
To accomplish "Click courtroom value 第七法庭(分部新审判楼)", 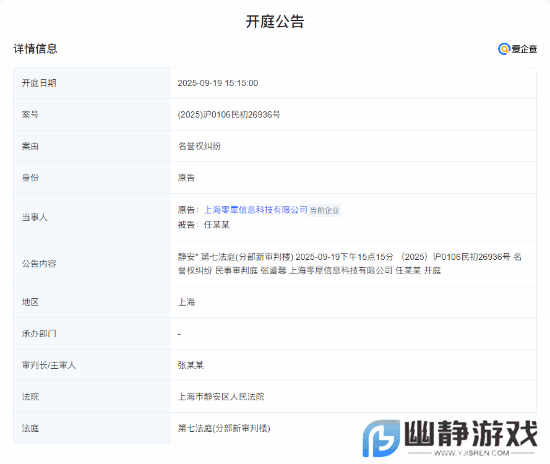I will tap(224, 428).
